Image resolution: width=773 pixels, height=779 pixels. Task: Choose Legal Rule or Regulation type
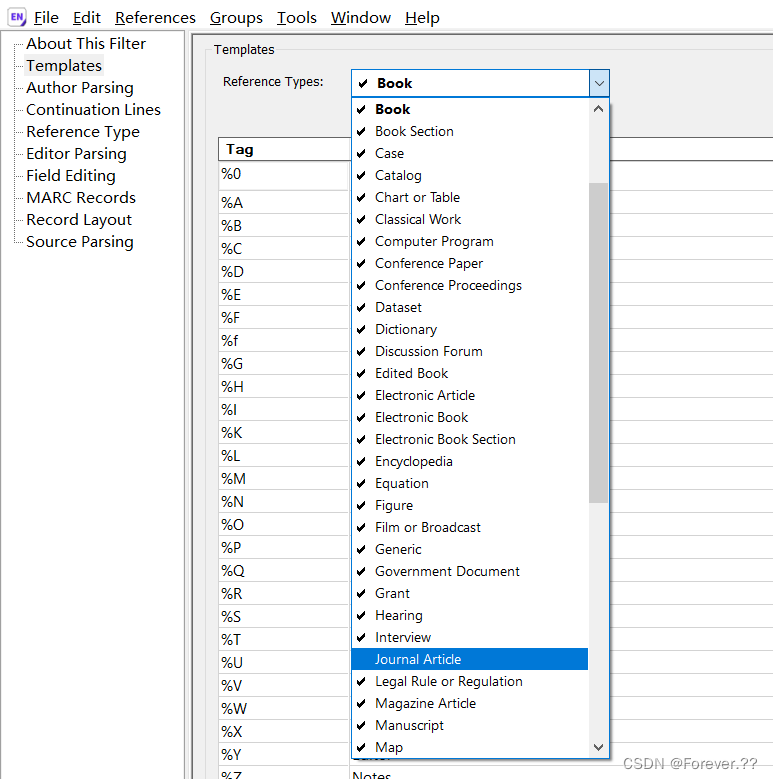coord(469,682)
